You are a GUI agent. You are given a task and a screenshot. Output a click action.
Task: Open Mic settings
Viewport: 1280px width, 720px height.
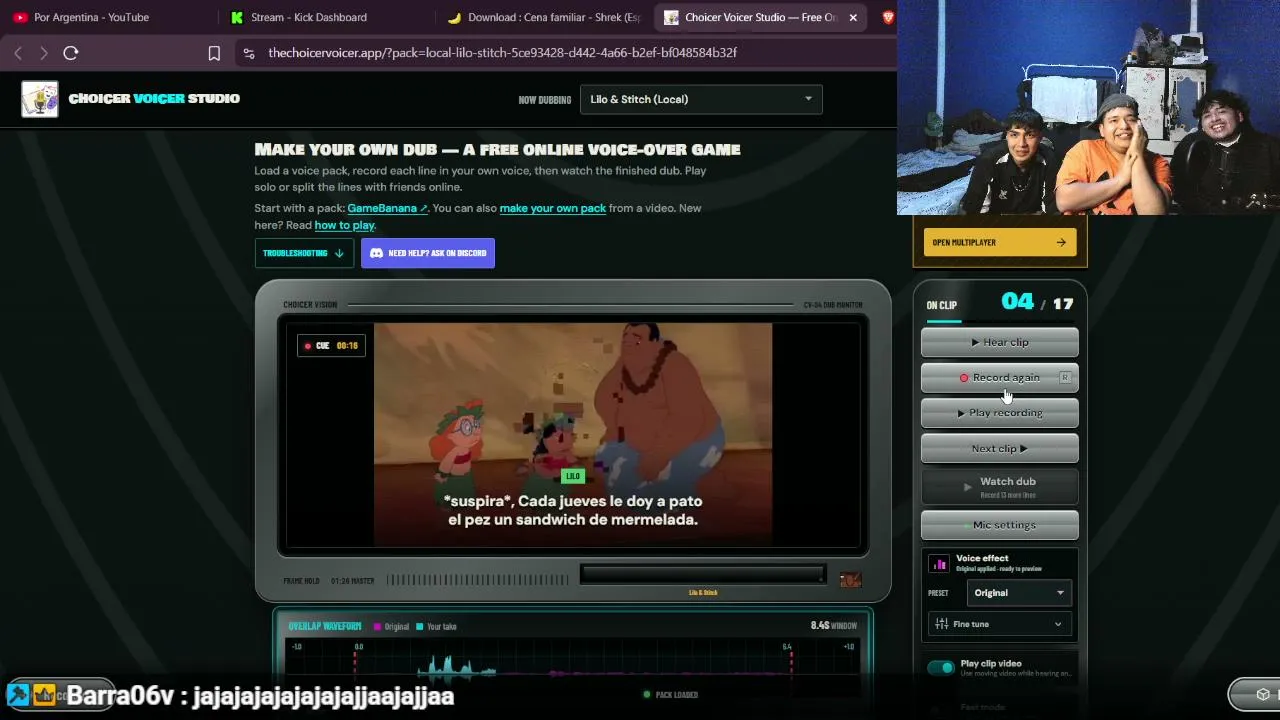1000,525
